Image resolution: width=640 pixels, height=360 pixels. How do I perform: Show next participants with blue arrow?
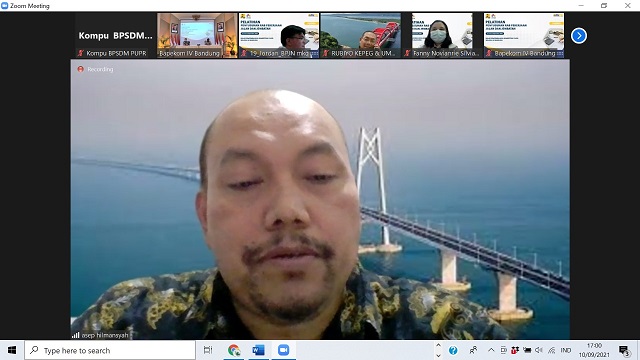pos(578,36)
